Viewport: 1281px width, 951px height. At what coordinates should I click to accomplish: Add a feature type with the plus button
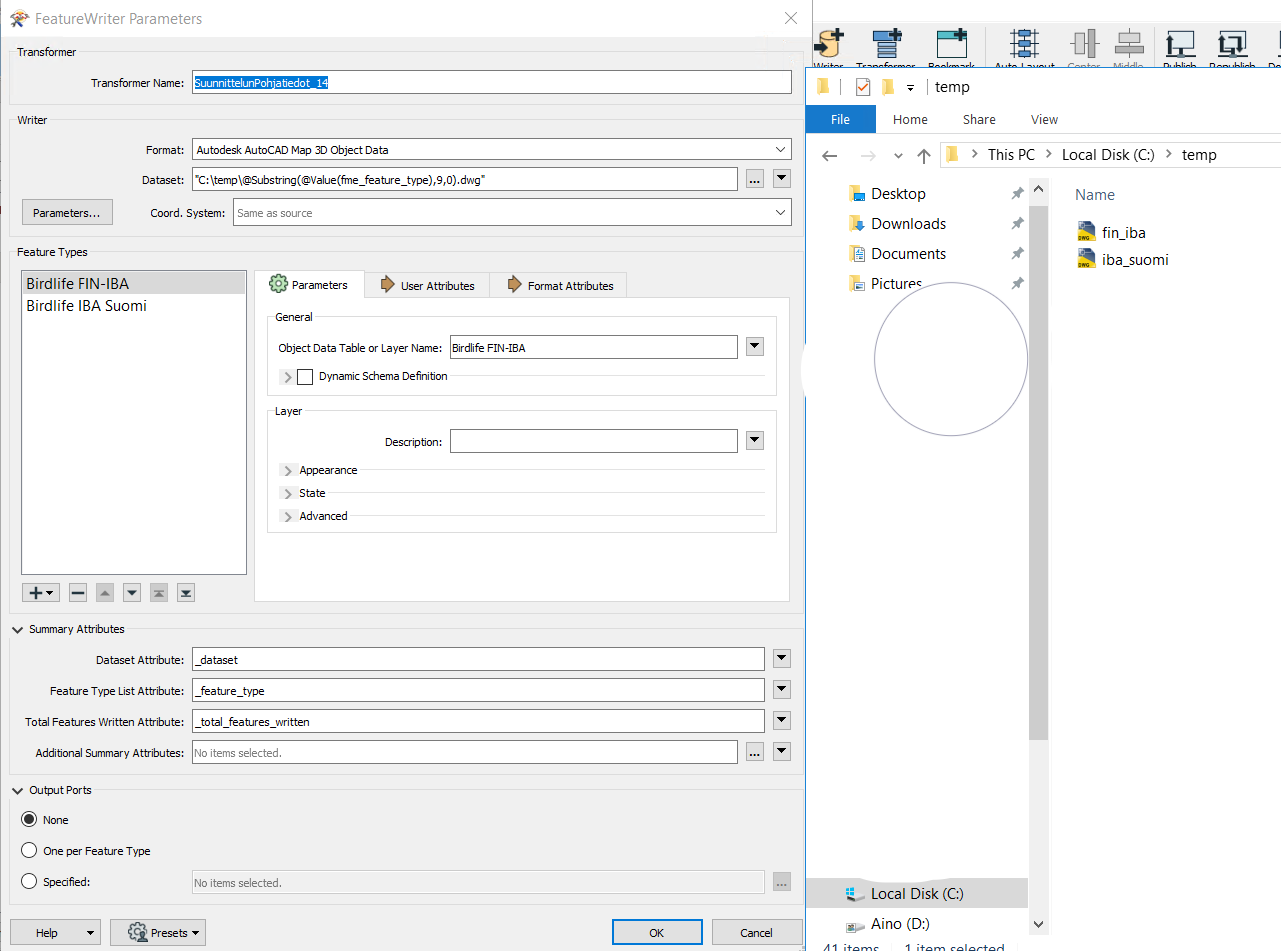(x=41, y=592)
